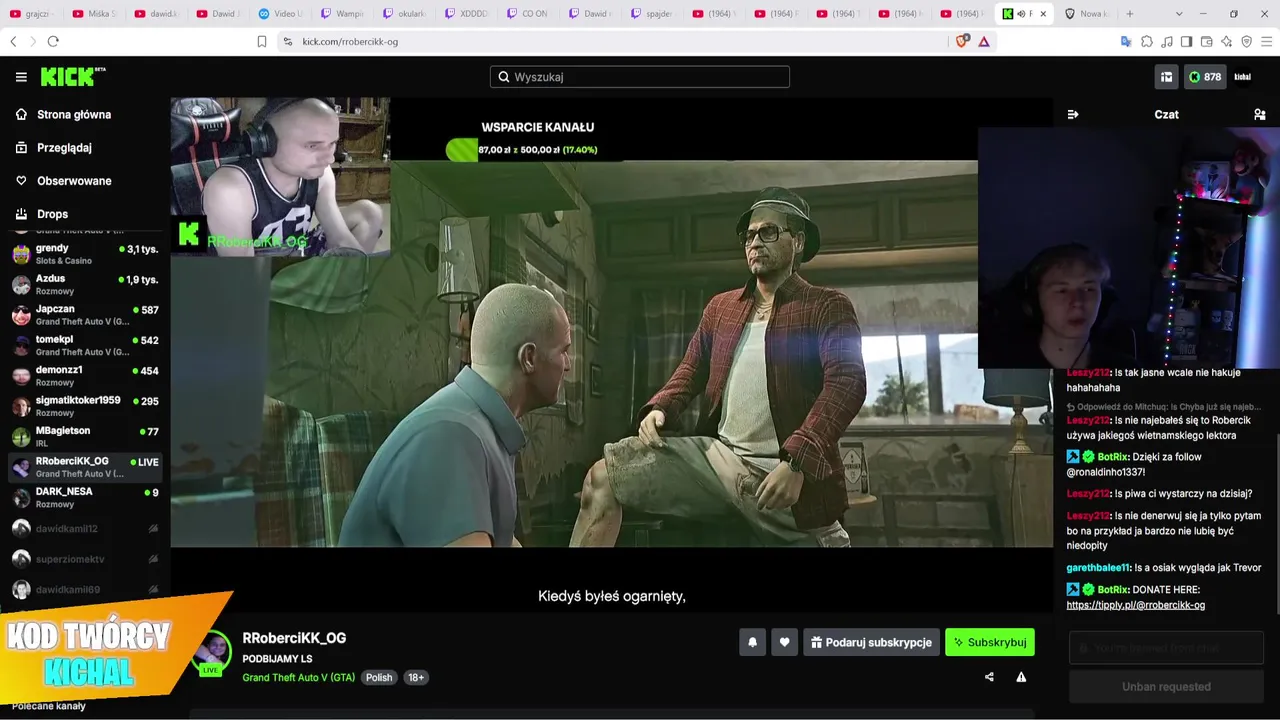Report the stream with warning icon
The width and height of the screenshot is (1280, 720).
coord(1021,677)
